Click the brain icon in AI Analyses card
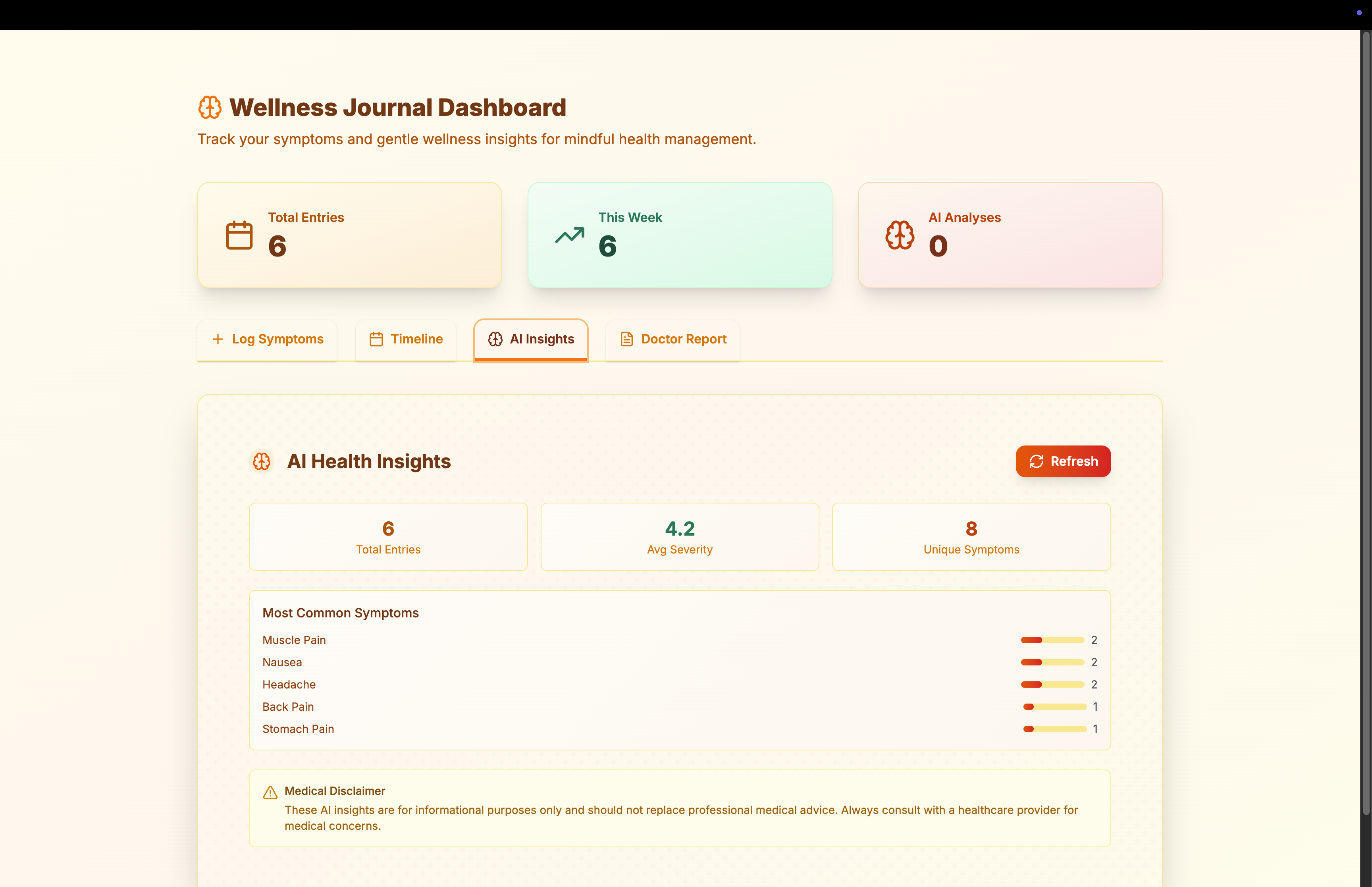Viewport: 1372px width, 887px height. (899, 235)
